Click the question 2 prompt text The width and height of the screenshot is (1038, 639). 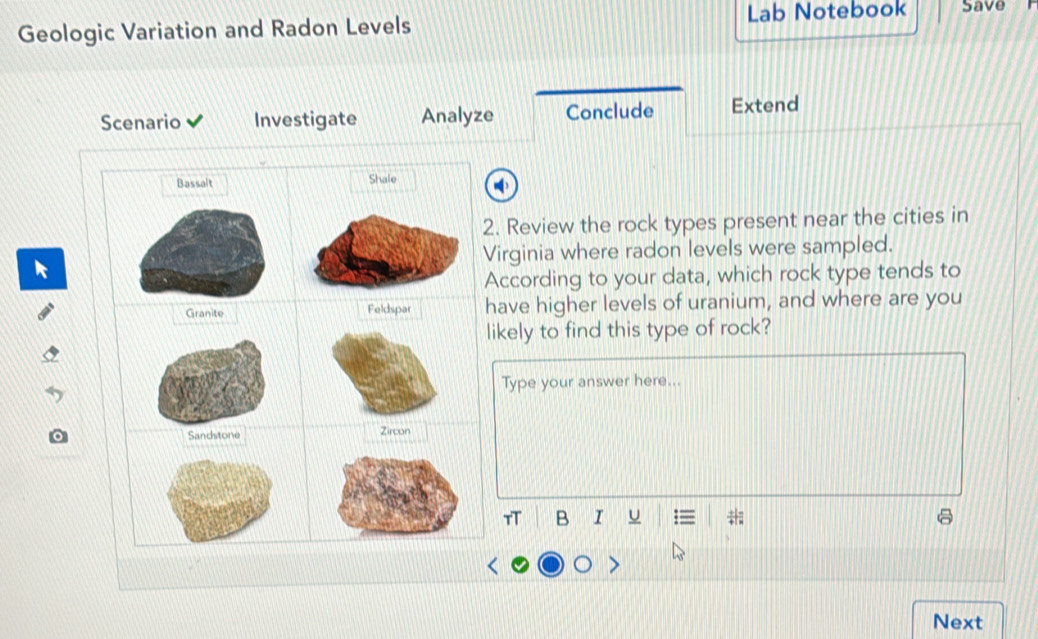725,273
